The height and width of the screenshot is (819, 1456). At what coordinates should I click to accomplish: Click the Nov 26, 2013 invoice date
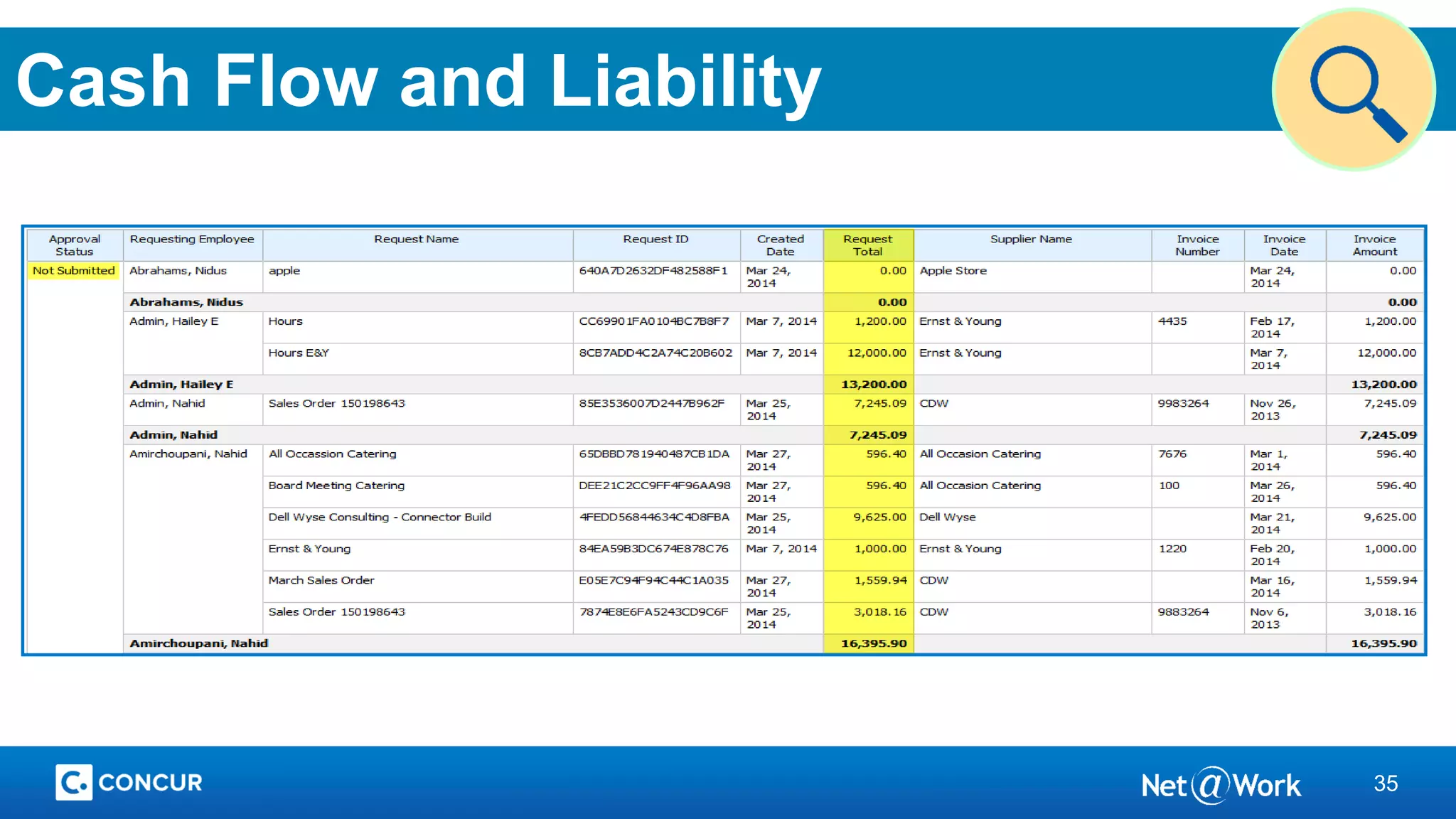pyautogui.click(x=1273, y=409)
